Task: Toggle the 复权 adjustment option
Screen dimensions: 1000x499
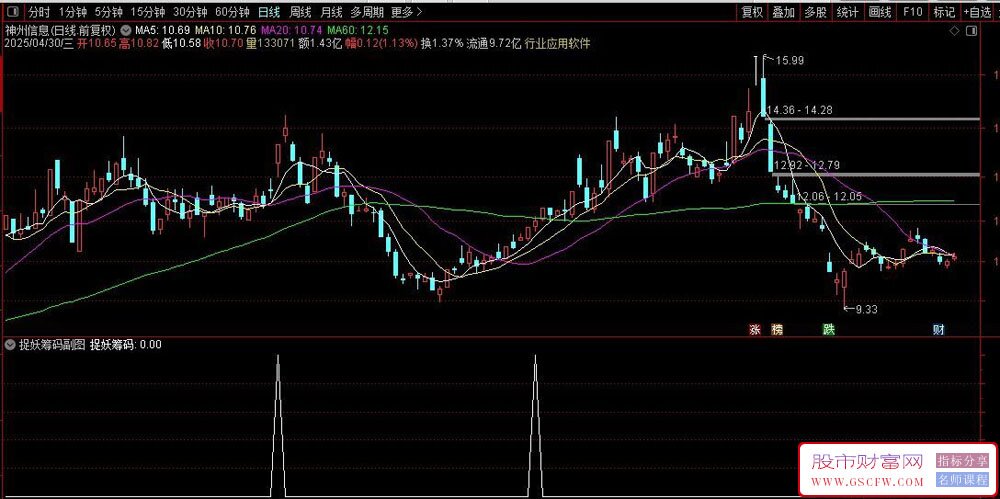Action: click(x=752, y=11)
